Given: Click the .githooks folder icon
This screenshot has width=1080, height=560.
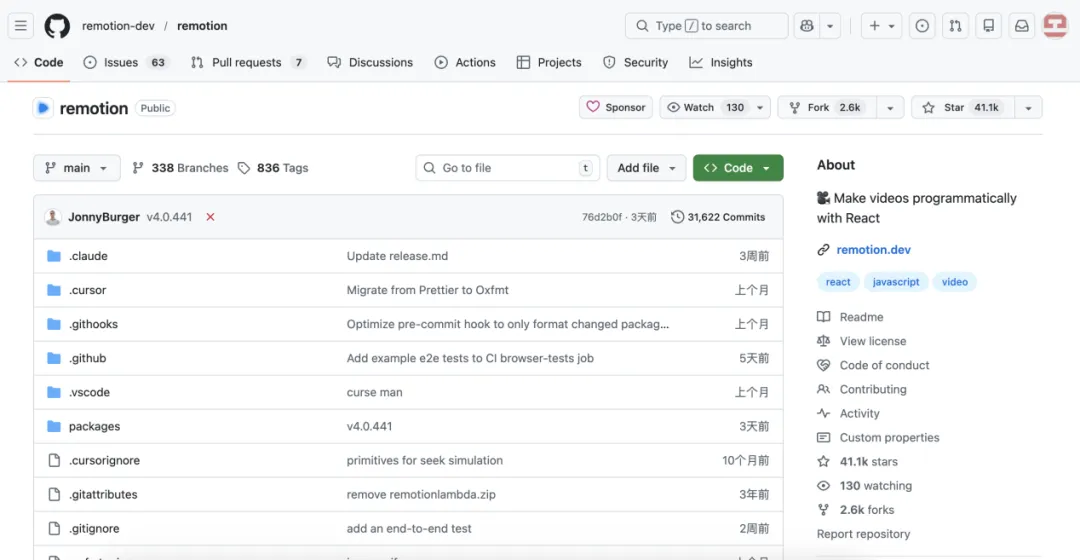Looking at the screenshot, I should pyautogui.click(x=54, y=324).
